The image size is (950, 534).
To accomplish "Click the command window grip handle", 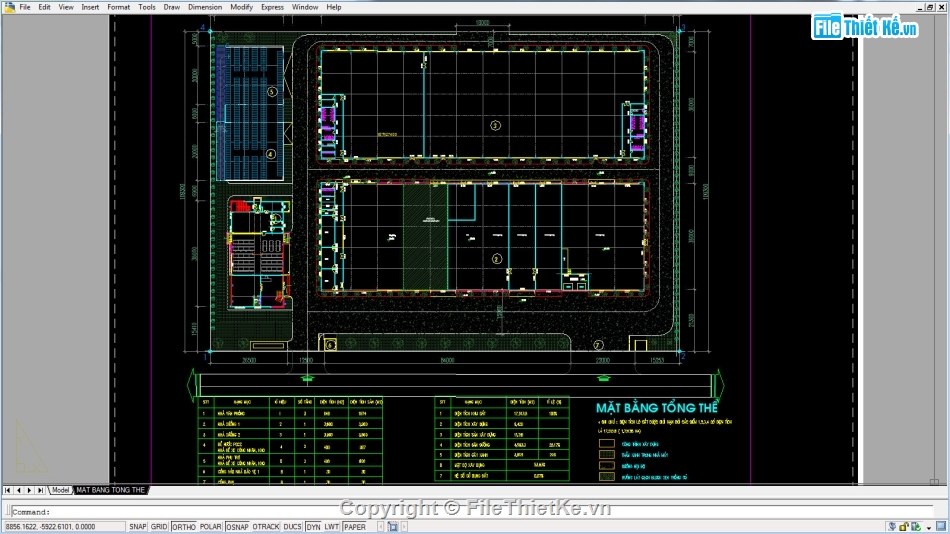I will coord(6,512).
